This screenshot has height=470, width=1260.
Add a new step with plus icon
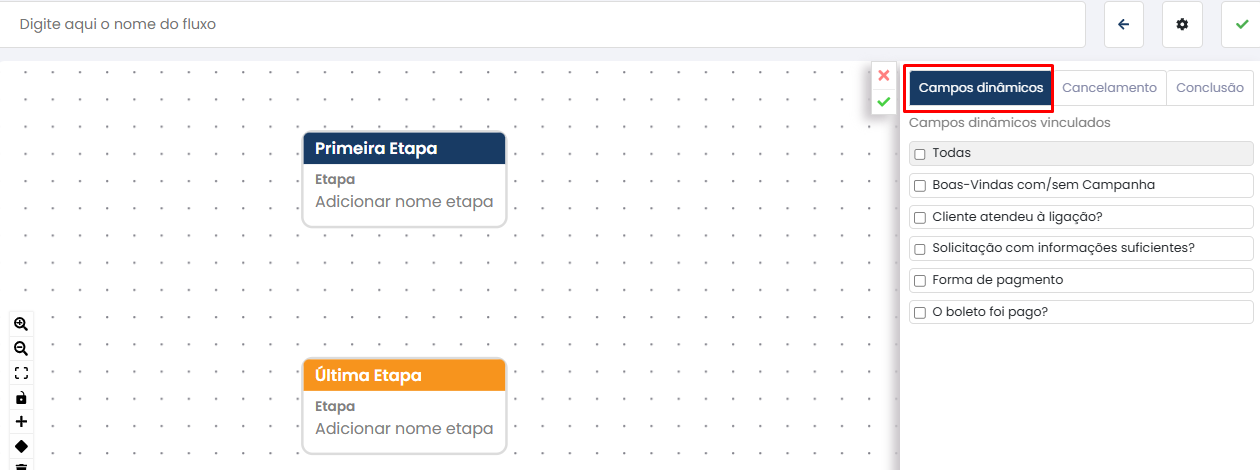click(x=21, y=422)
